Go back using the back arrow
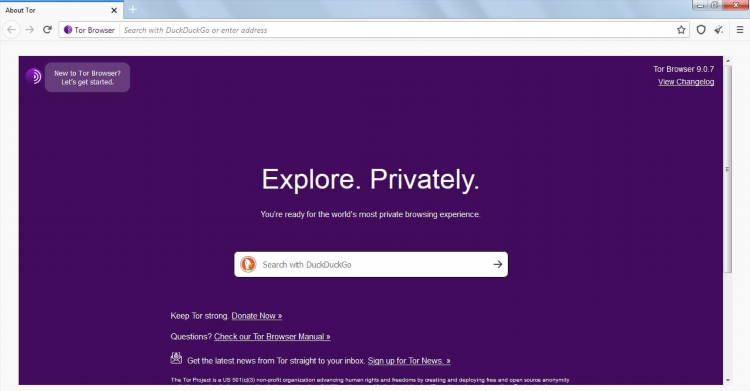 point(11,30)
